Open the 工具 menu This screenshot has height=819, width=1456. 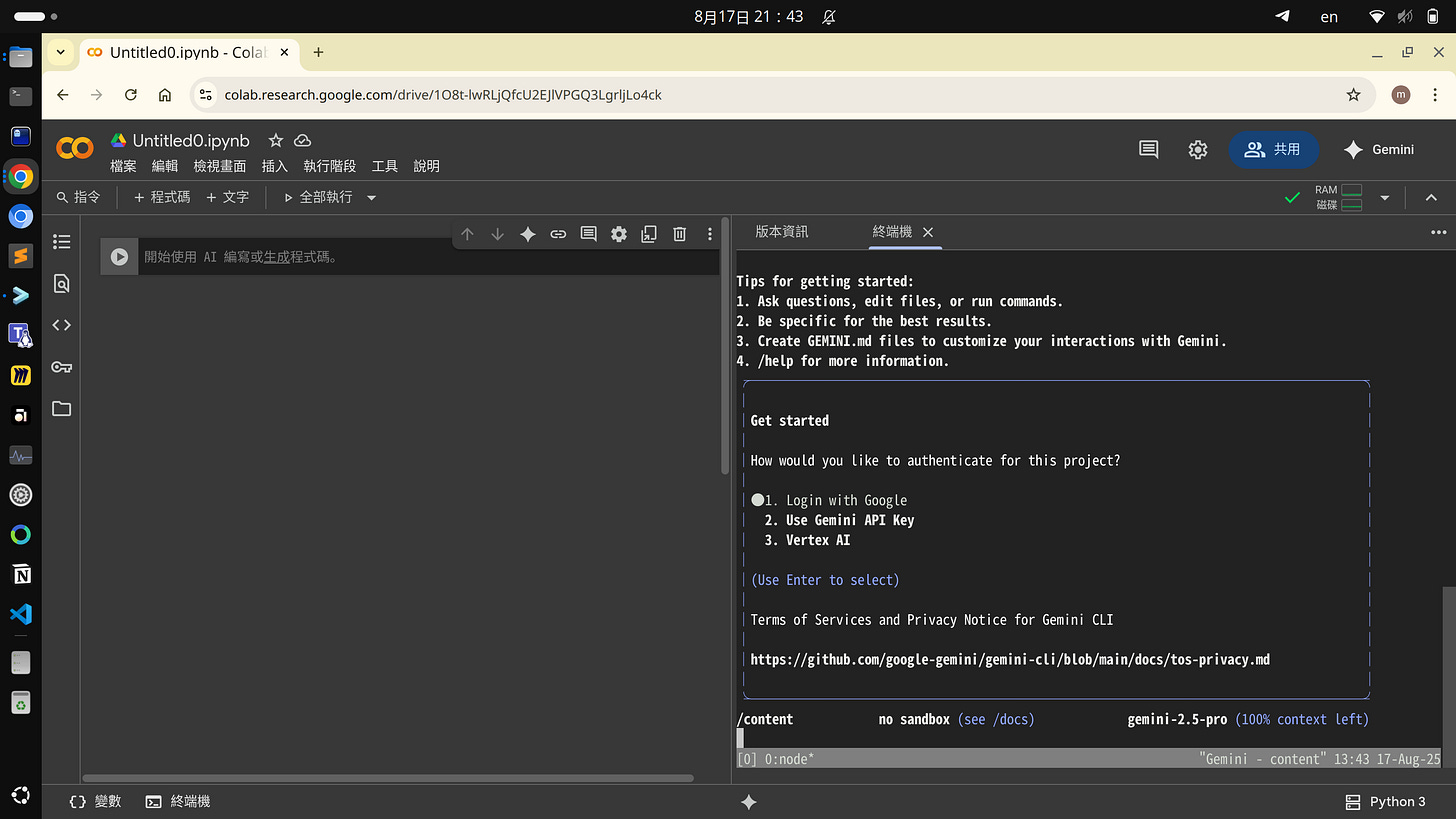coord(384,166)
